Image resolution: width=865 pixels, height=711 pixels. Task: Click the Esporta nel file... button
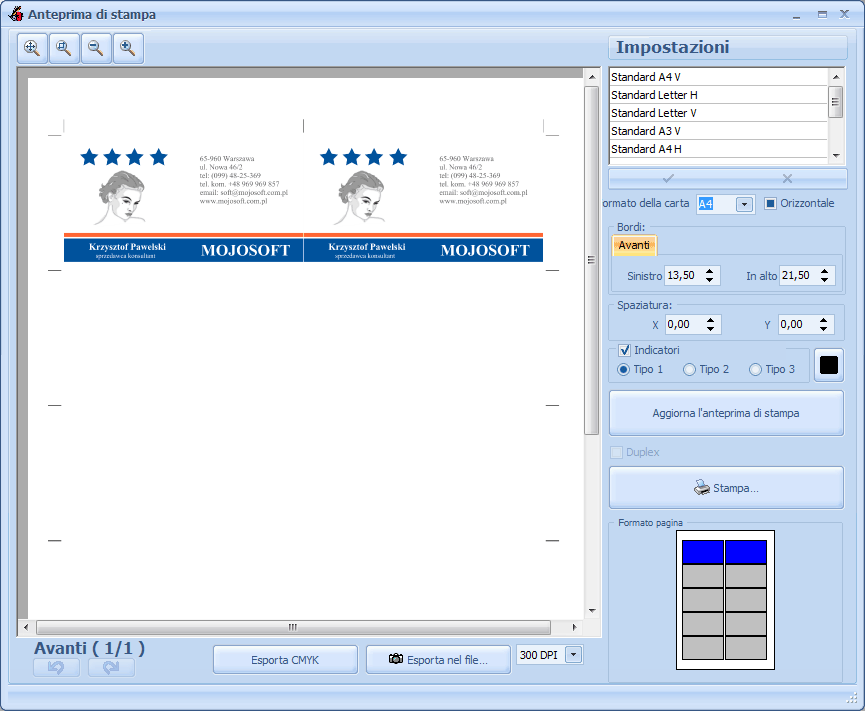tap(438, 660)
